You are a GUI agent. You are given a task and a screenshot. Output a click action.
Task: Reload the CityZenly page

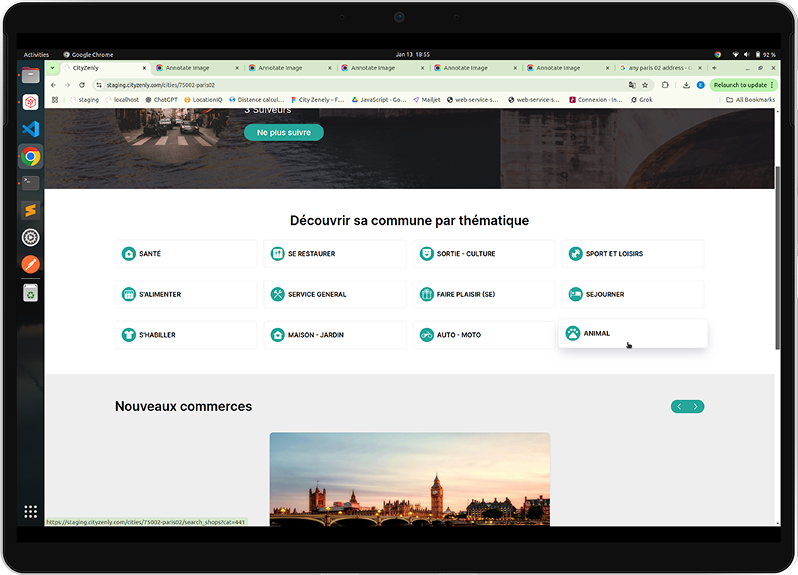(81, 85)
